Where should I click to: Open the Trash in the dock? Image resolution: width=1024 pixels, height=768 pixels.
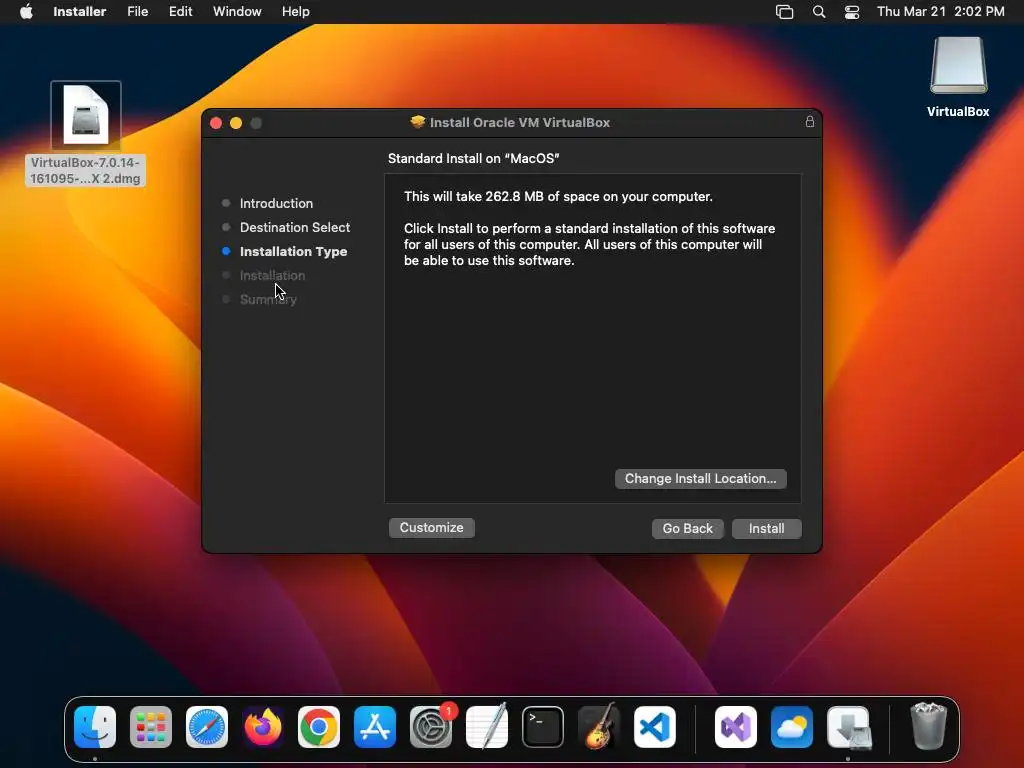pos(928,726)
